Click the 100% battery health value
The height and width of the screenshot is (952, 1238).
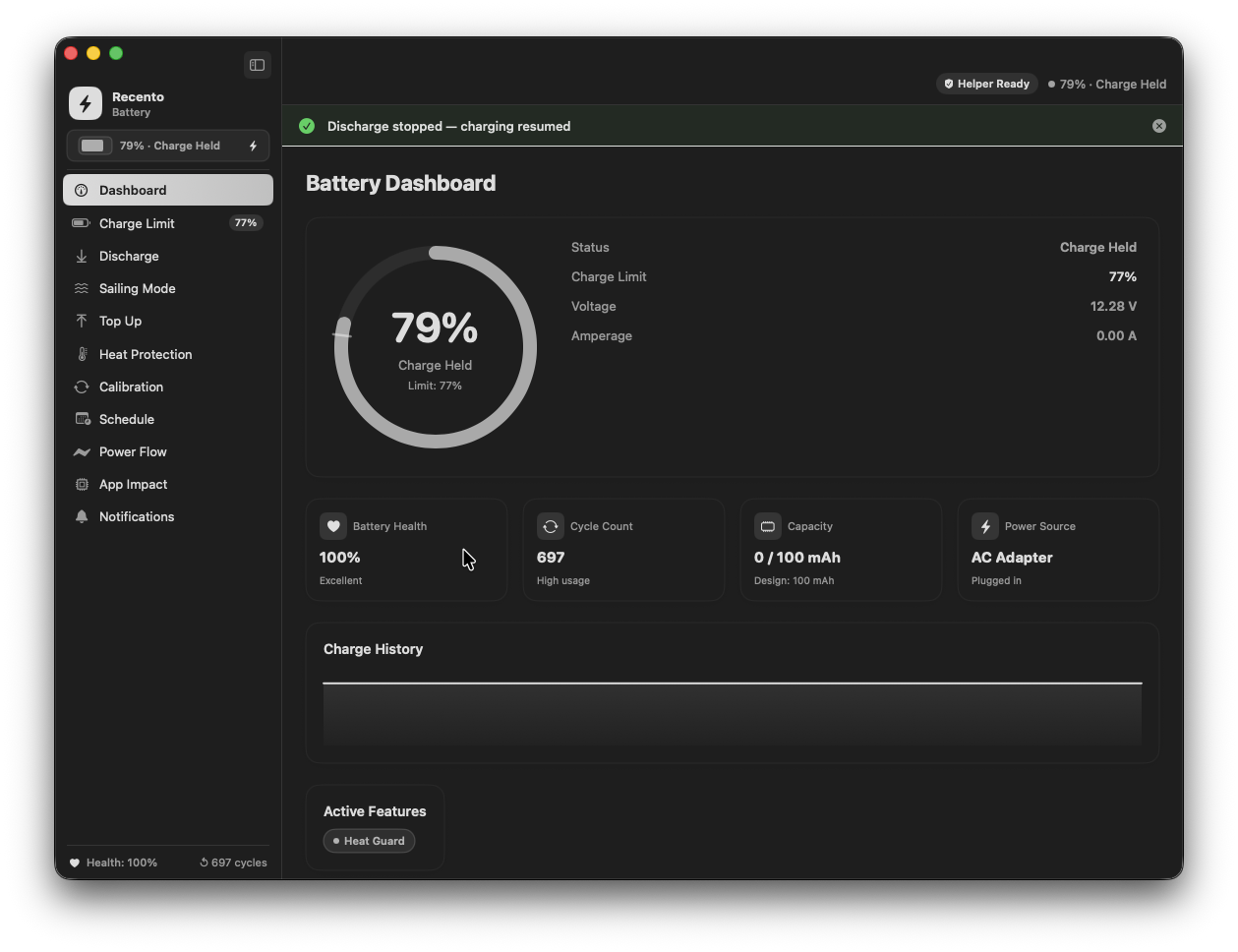(339, 558)
